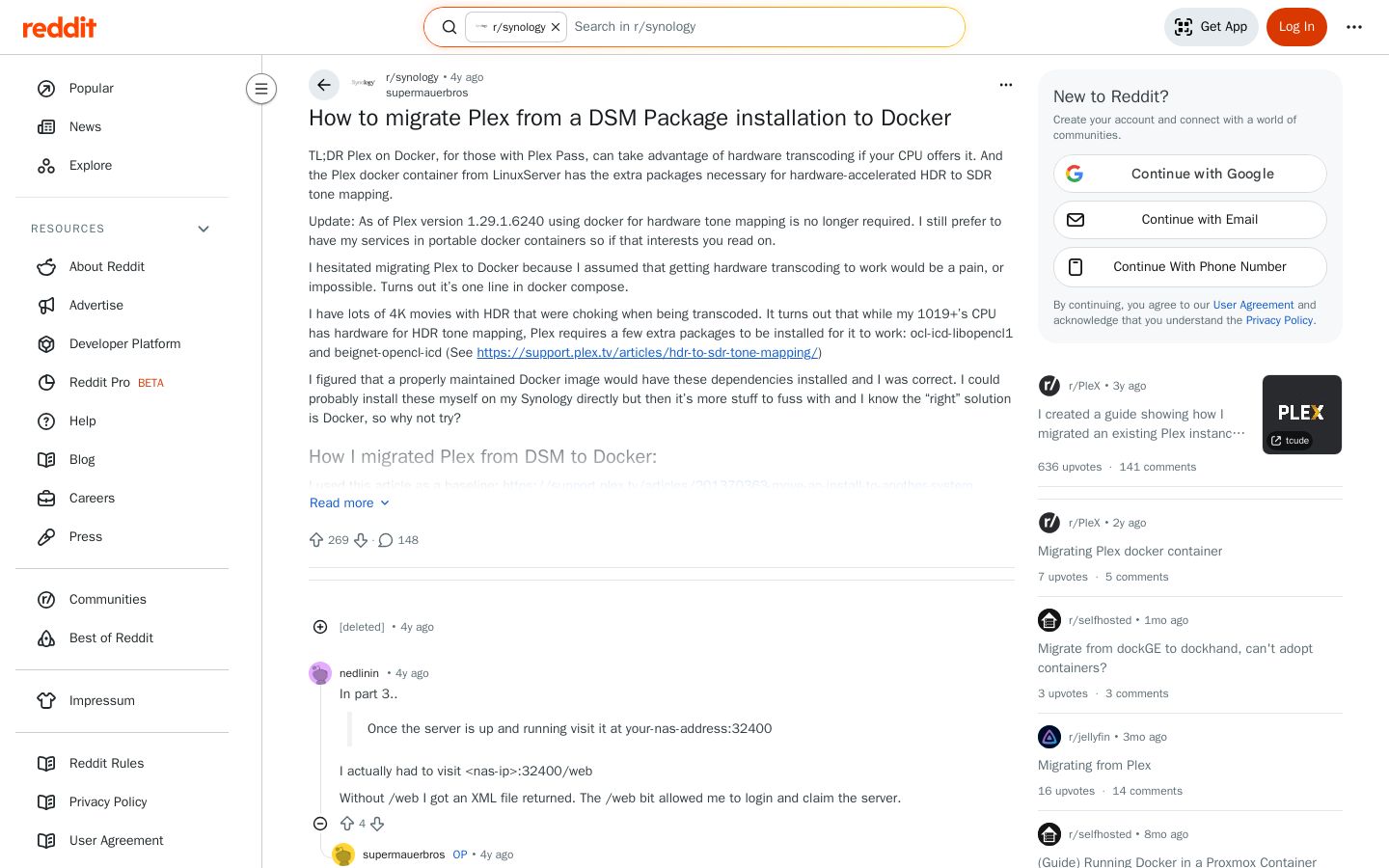Downvote nedlinin's comment
The width and height of the screenshot is (1389, 868).
coord(377,824)
